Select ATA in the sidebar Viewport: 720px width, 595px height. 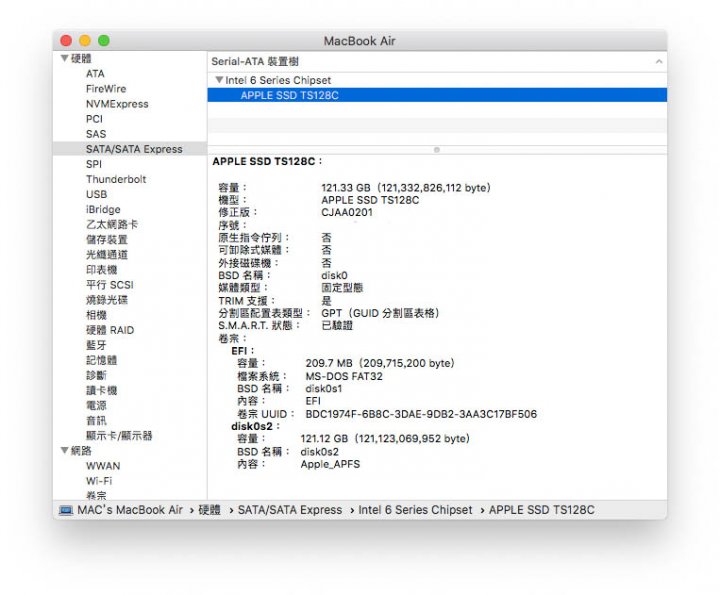95,73
